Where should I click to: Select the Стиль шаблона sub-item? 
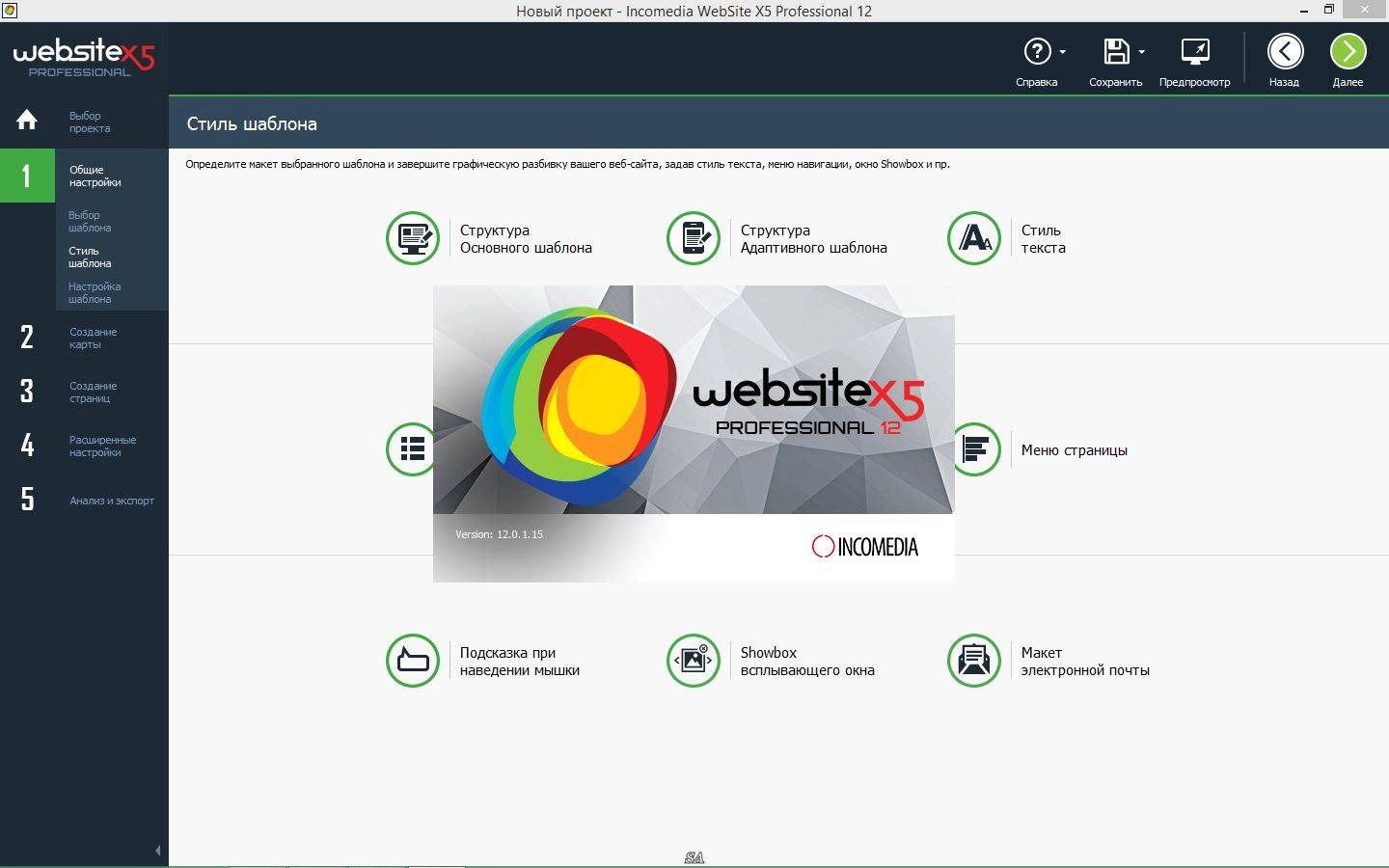point(90,257)
